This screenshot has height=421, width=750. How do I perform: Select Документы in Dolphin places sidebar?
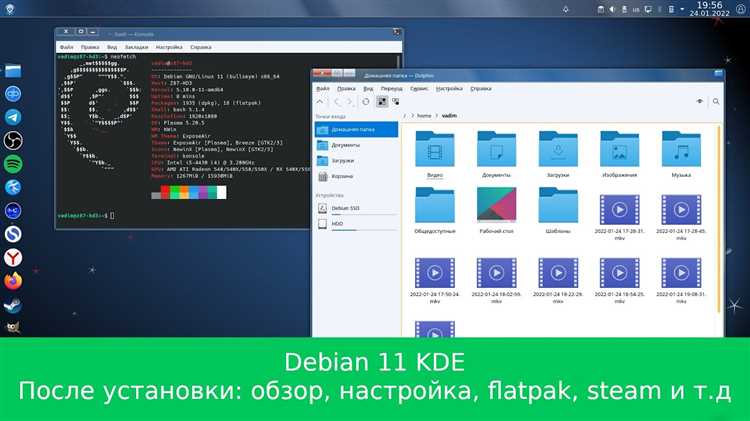356,145
